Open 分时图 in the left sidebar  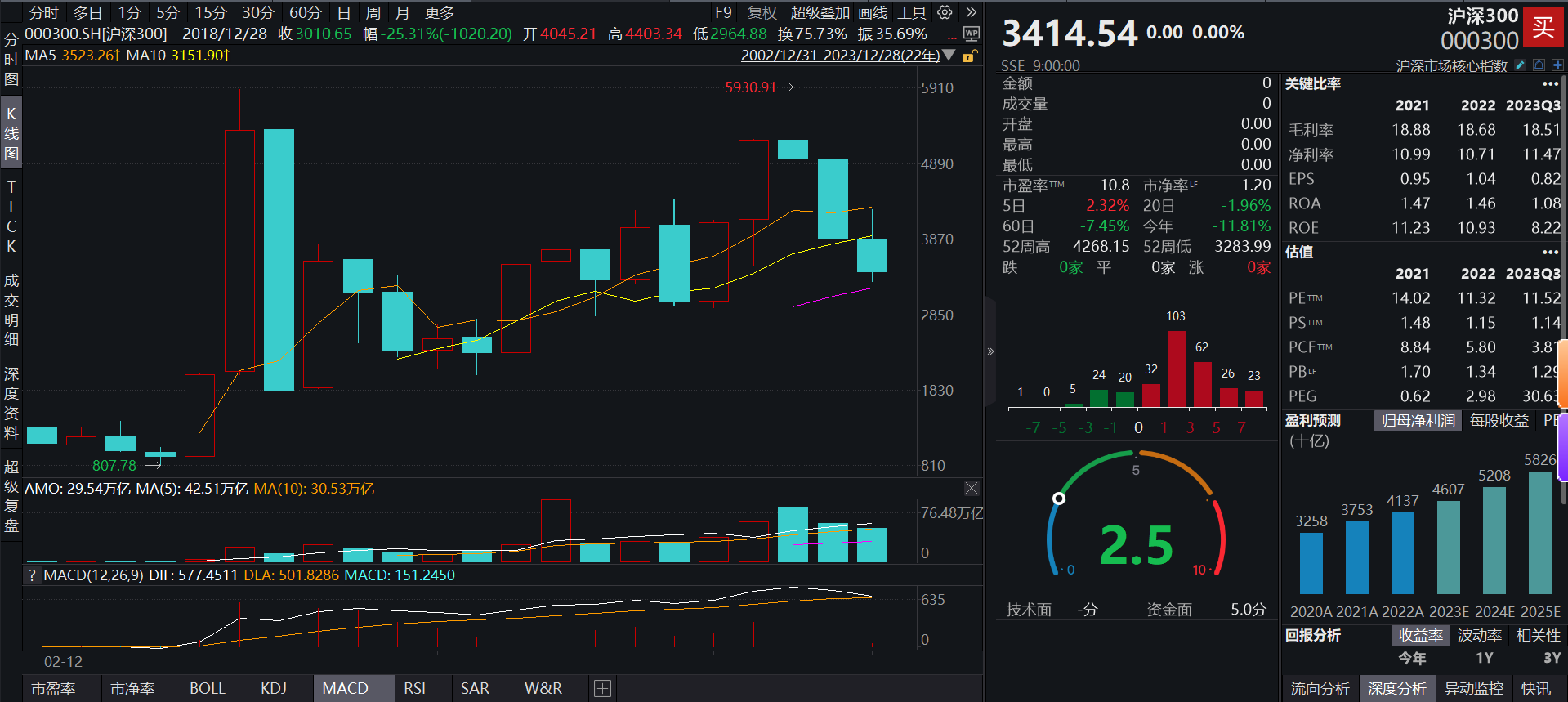(x=11, y=59)
